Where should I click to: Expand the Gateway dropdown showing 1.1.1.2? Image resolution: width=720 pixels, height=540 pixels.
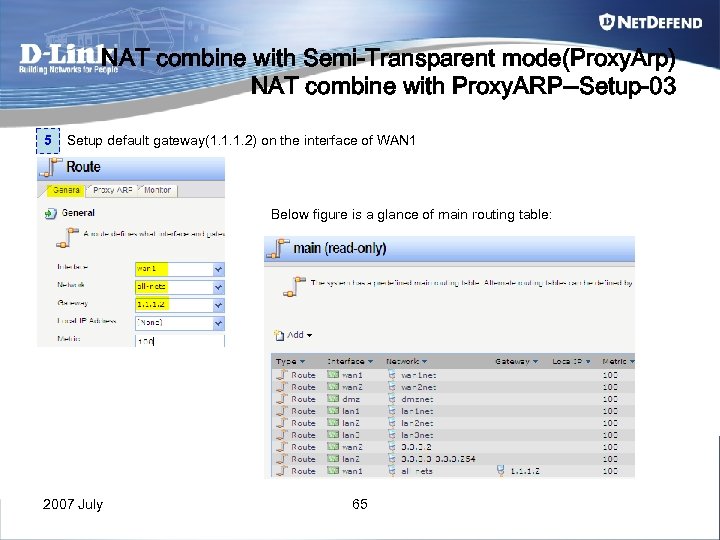pyautogui.click(x=219, y=305)
